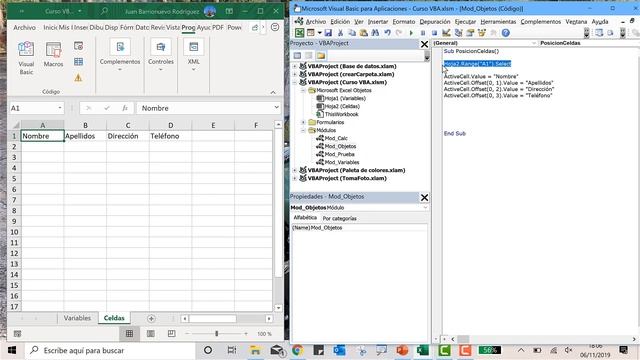Toggle Use Relative References icon
The width and height of the screenshot is (640, 360).
pos(78,62)
